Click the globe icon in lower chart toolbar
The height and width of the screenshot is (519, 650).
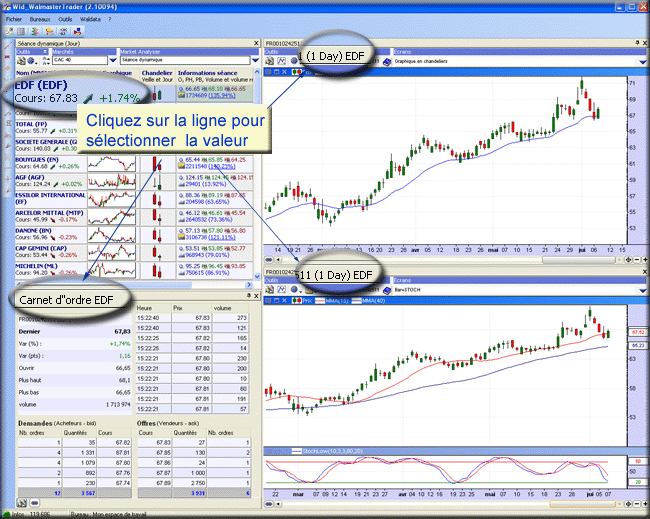point(294,290)
